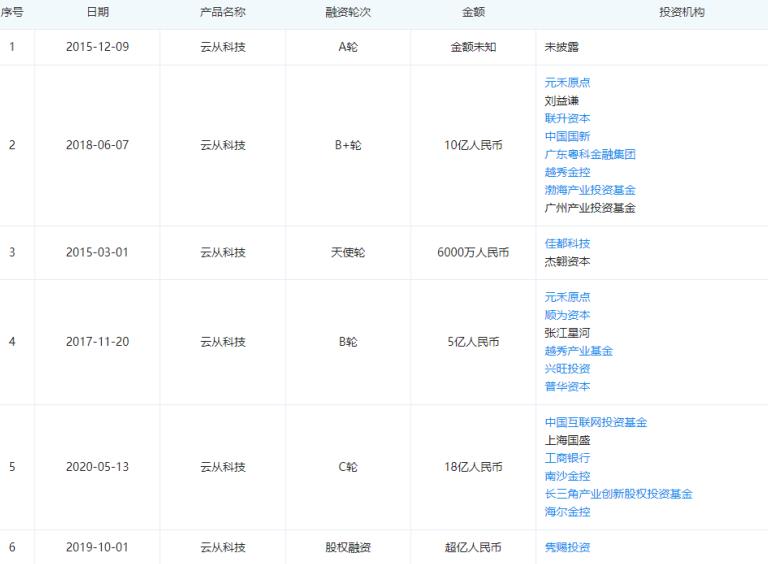The height and width of the screenshot is (564, 768).
Task: Select the 18亿人民币 amount cell
Action: (473, 467)
